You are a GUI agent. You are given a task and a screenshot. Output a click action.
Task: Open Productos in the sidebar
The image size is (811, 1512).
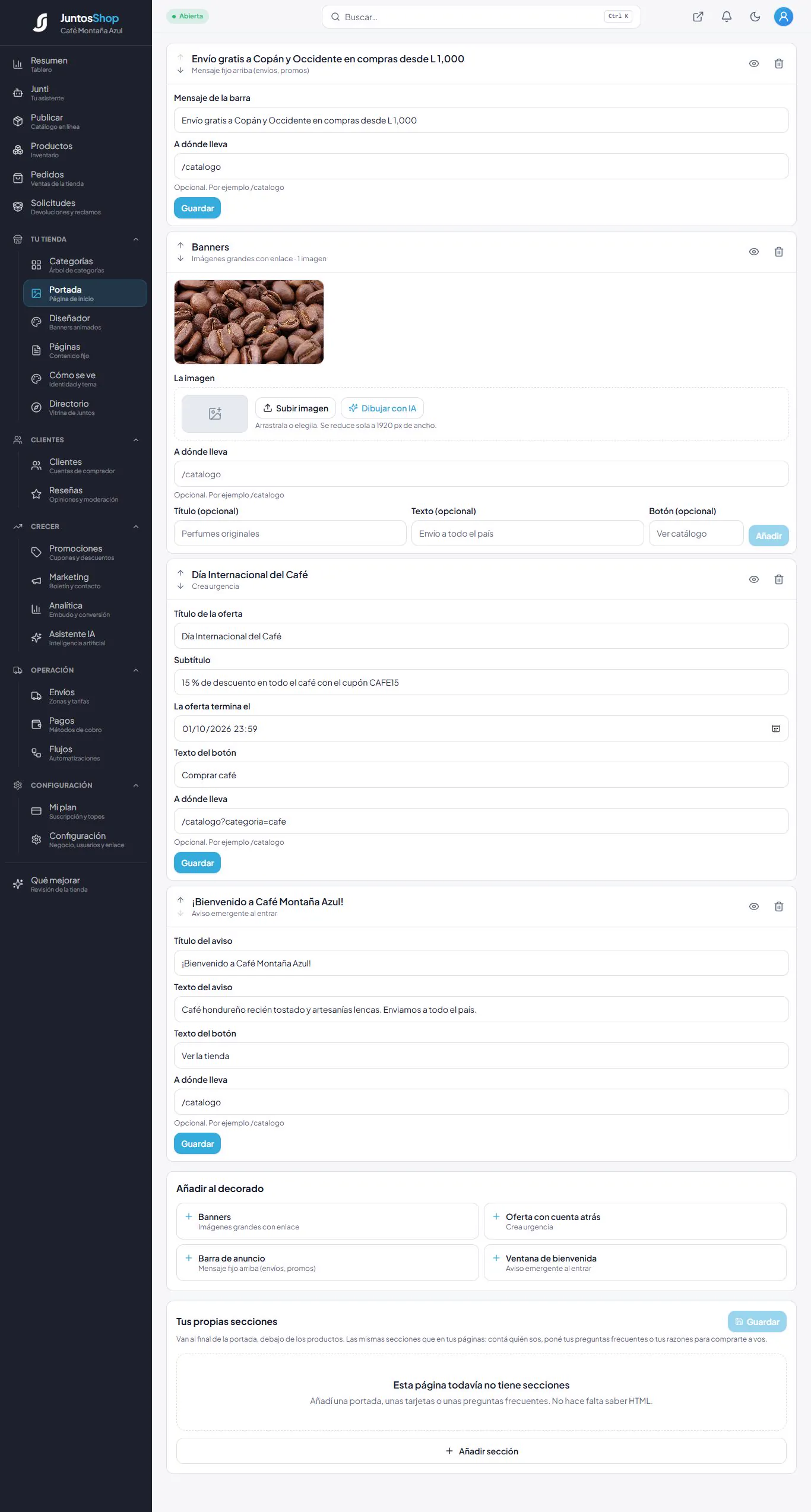point(76,150)
